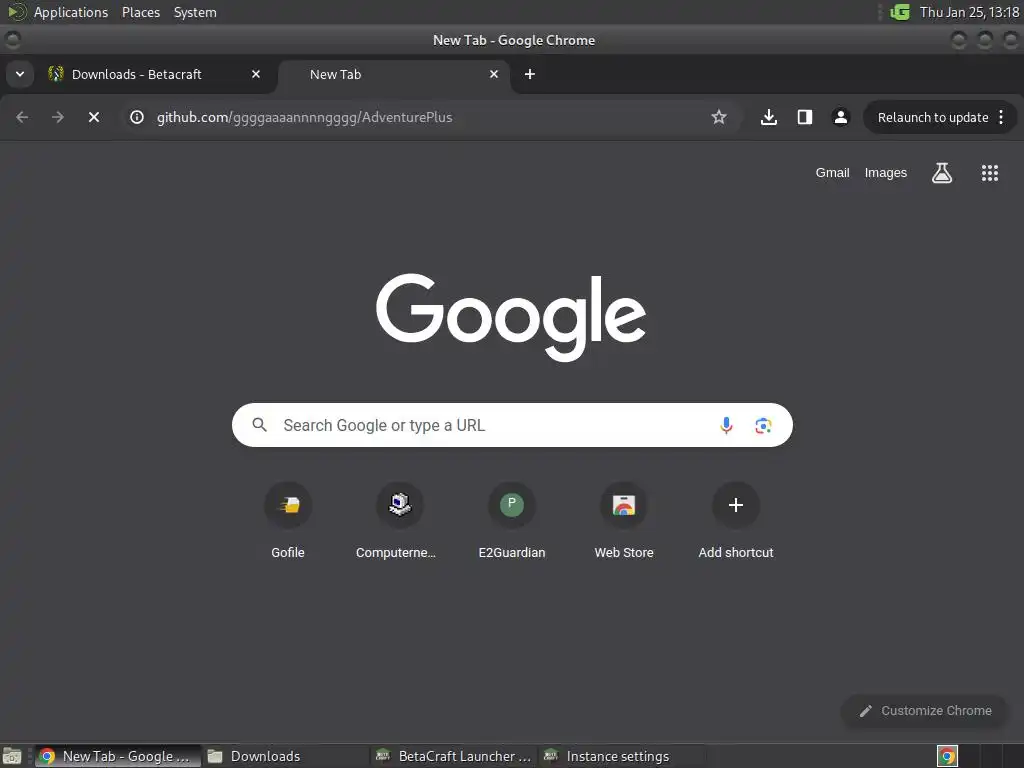Click the github.com URL in address bar
The image size is (1024, 768).
point(304,118)
